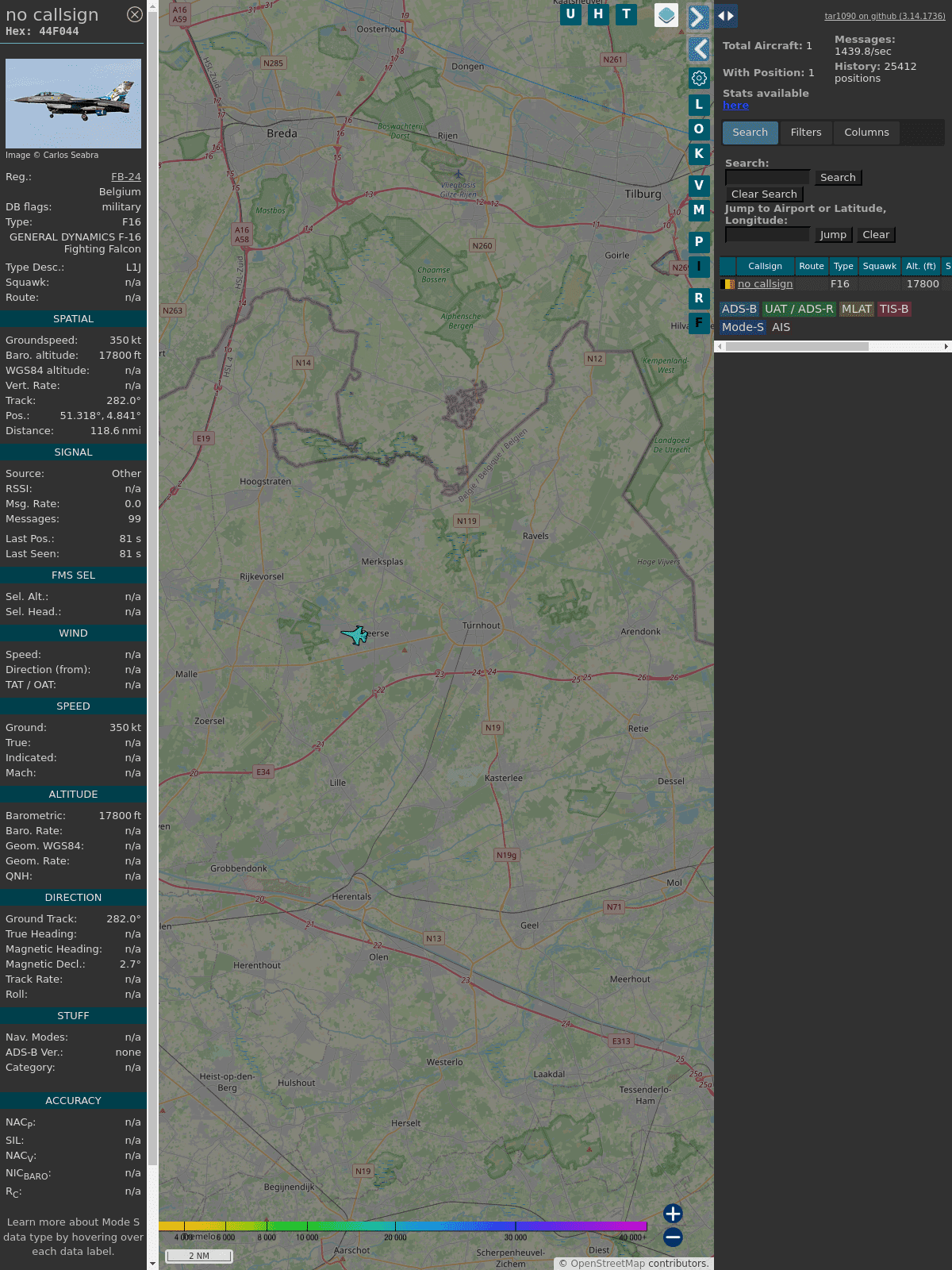Open the FB-24 registration link
Viewport: 952px width, 1270px height.
tap(126, 177)
